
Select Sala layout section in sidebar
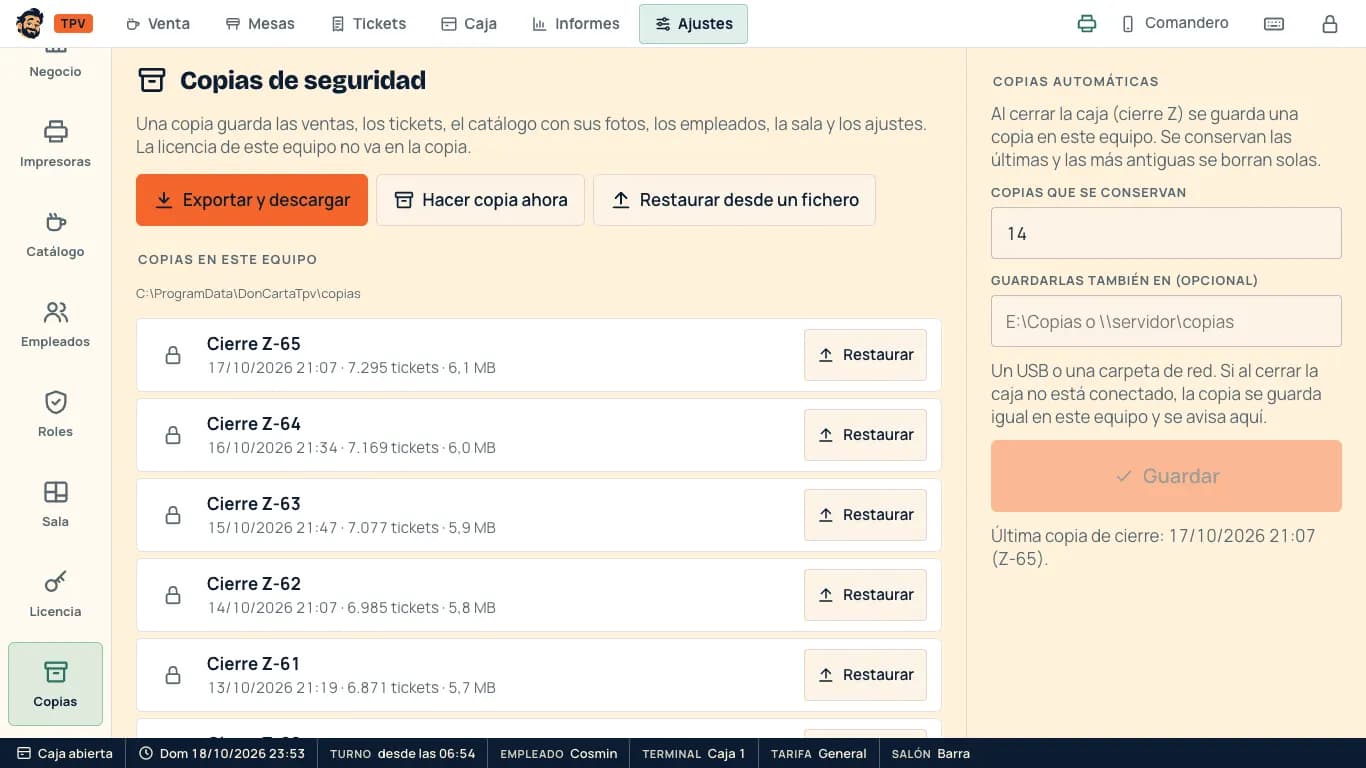(x=55, y=504)
